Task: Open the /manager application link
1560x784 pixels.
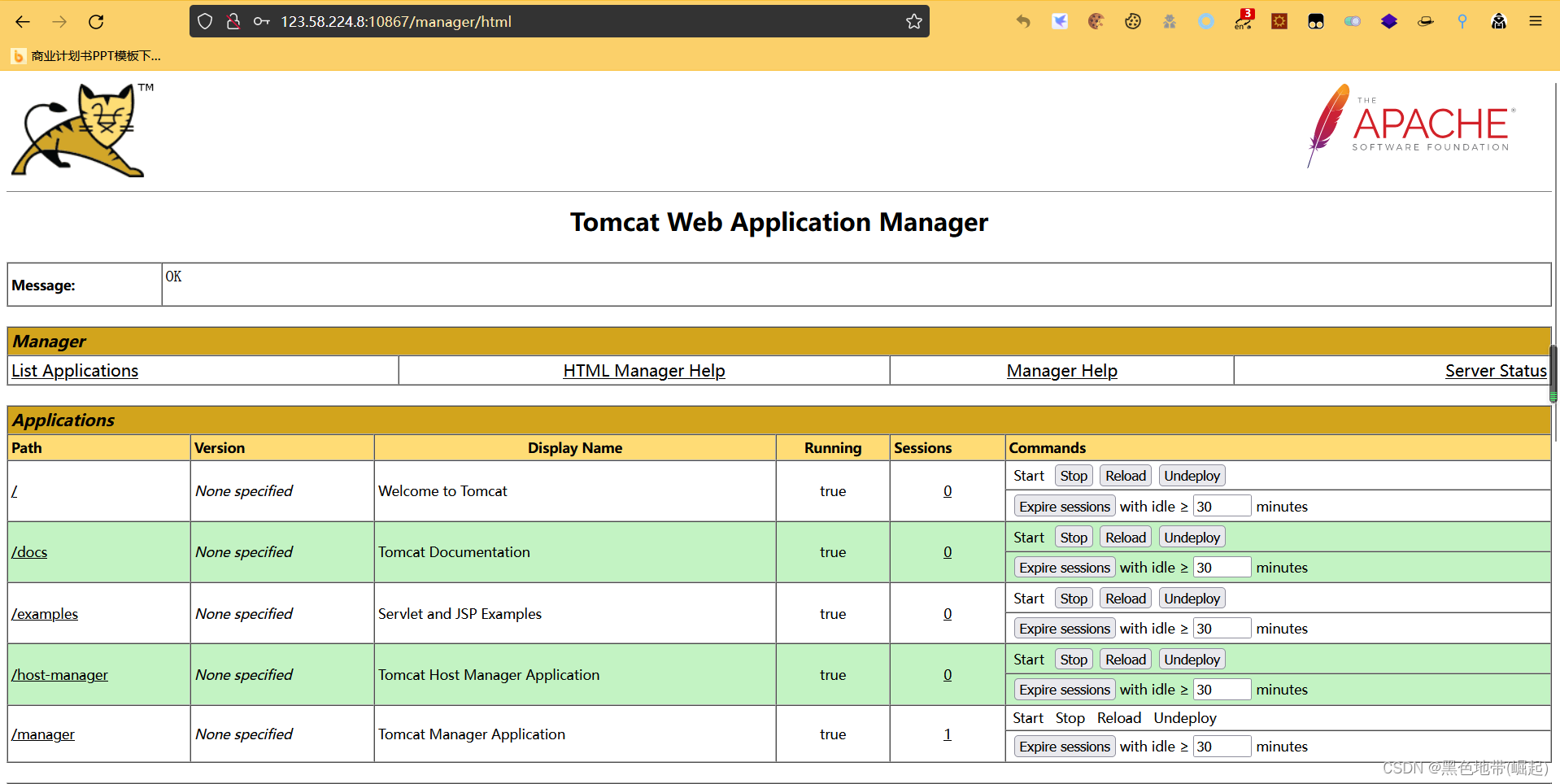Action: click(x=43, y=734)
